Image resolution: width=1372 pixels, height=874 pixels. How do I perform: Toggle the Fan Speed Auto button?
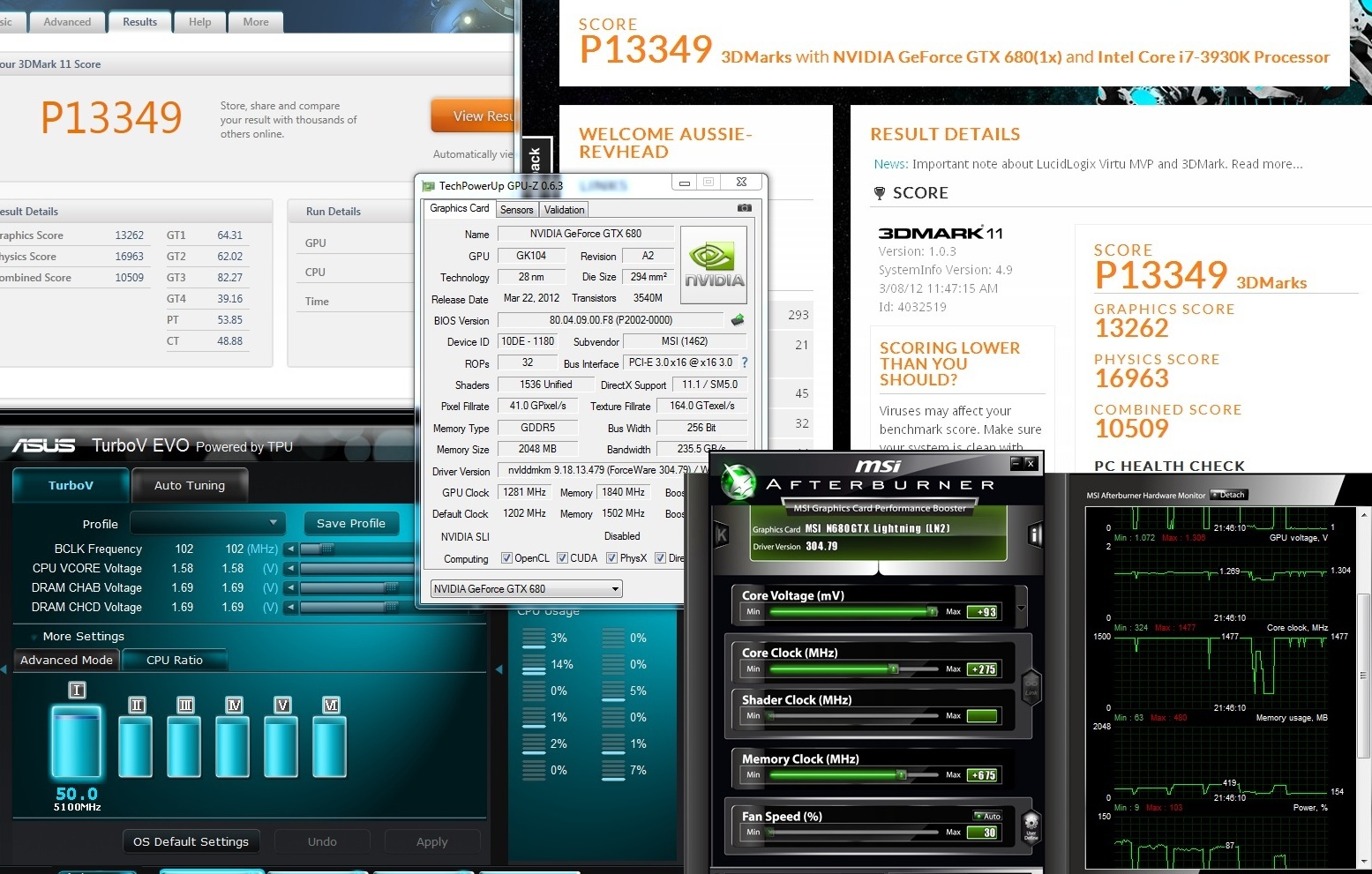click(x=988, y=816)
